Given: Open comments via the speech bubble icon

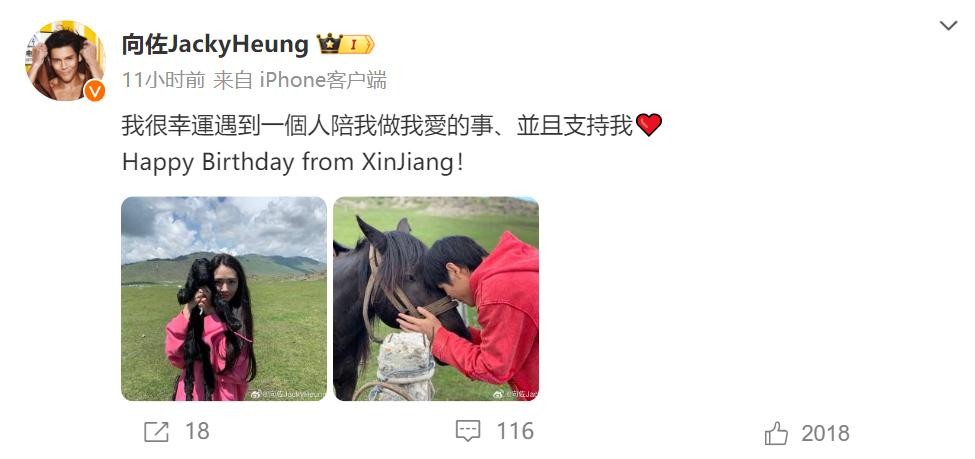Looking at the screenshot, I should [x=468, y=431].
